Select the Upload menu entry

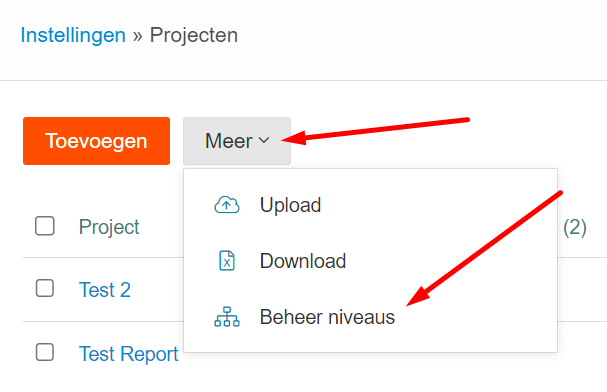370,205
